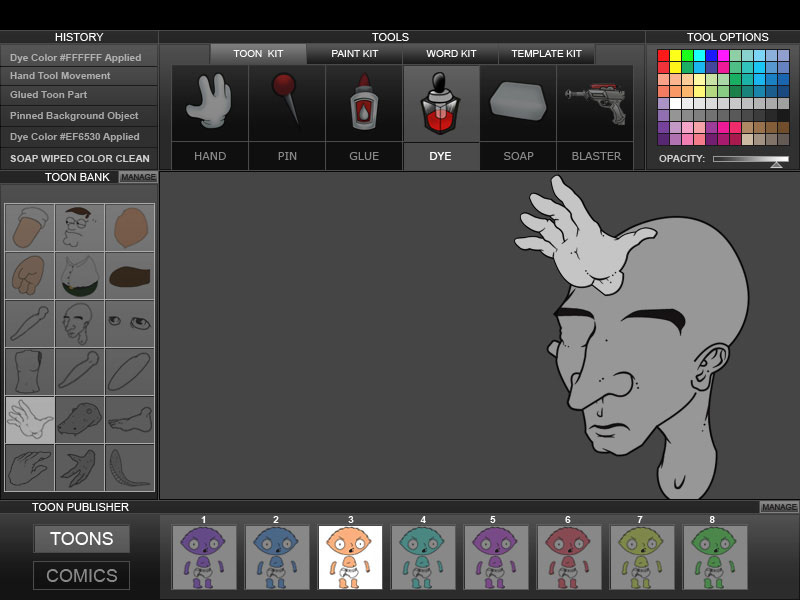
Task: Select the highlighted open hand part
Action: click(30, 419)
